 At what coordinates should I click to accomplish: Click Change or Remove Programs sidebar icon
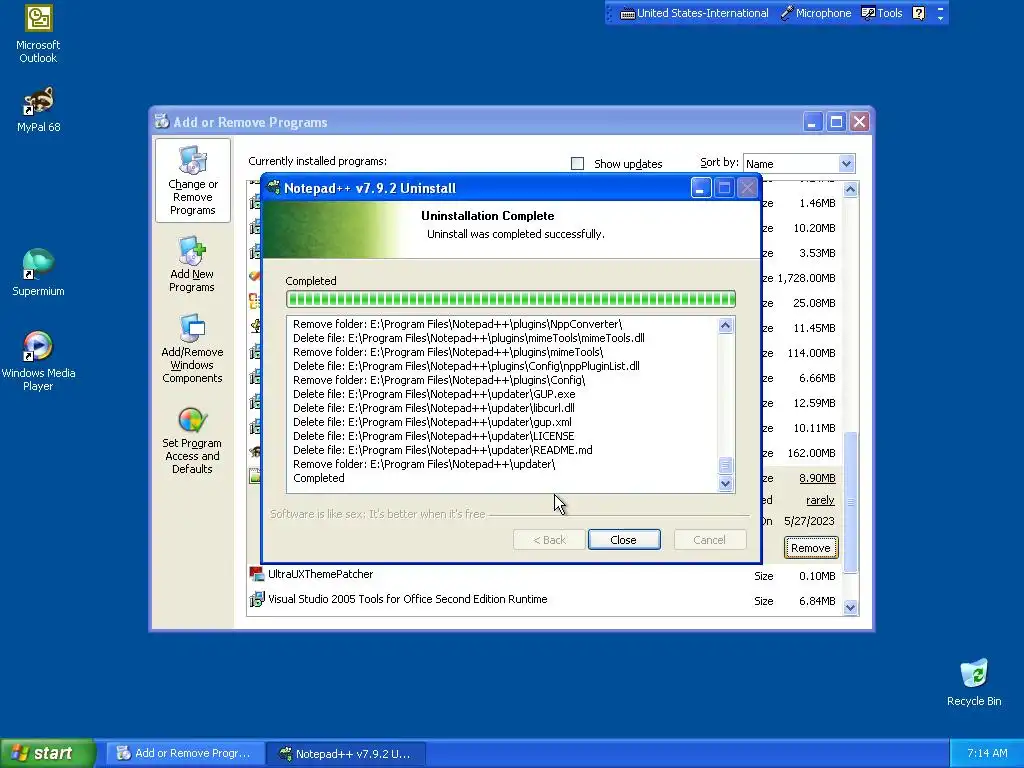pos(193,180)
